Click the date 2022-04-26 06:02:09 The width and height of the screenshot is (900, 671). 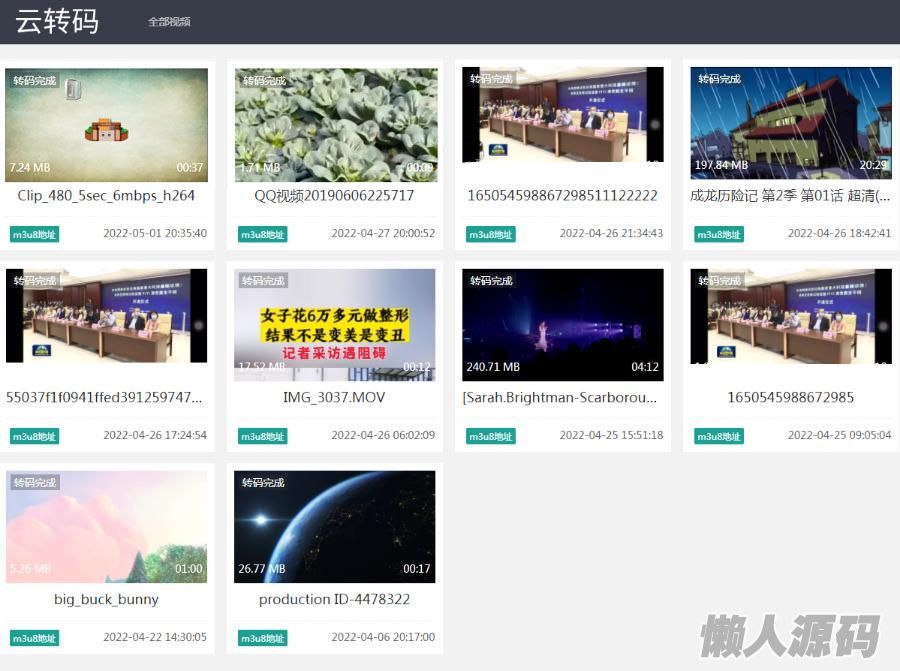pyautogui.click(x=383, y=435)
